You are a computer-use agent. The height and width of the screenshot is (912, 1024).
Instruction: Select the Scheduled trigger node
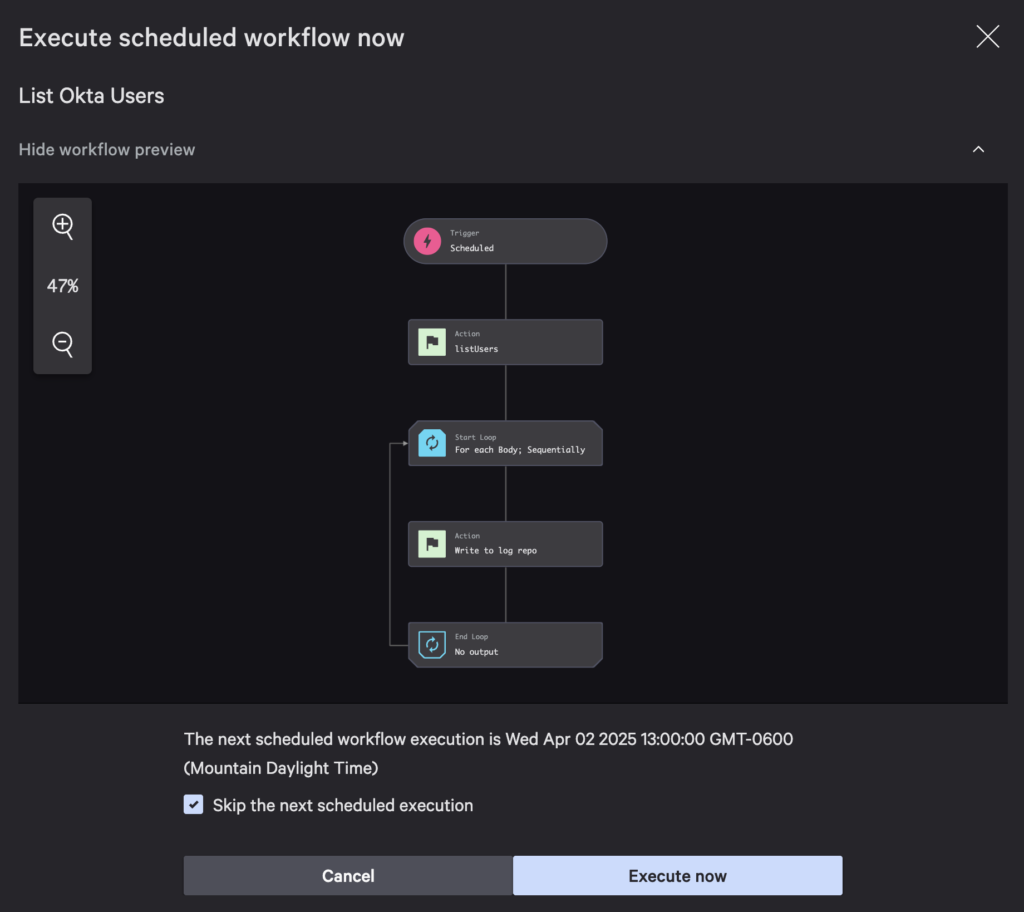point(520,241)
